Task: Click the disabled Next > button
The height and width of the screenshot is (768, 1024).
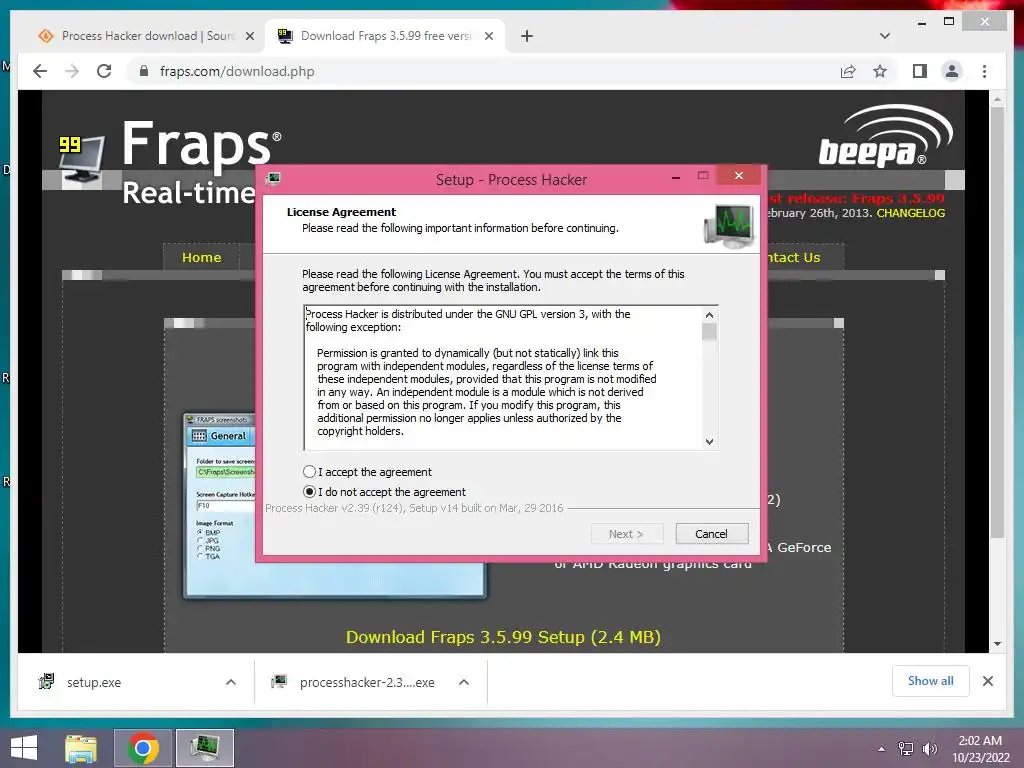Action: (x=626, y=534)
